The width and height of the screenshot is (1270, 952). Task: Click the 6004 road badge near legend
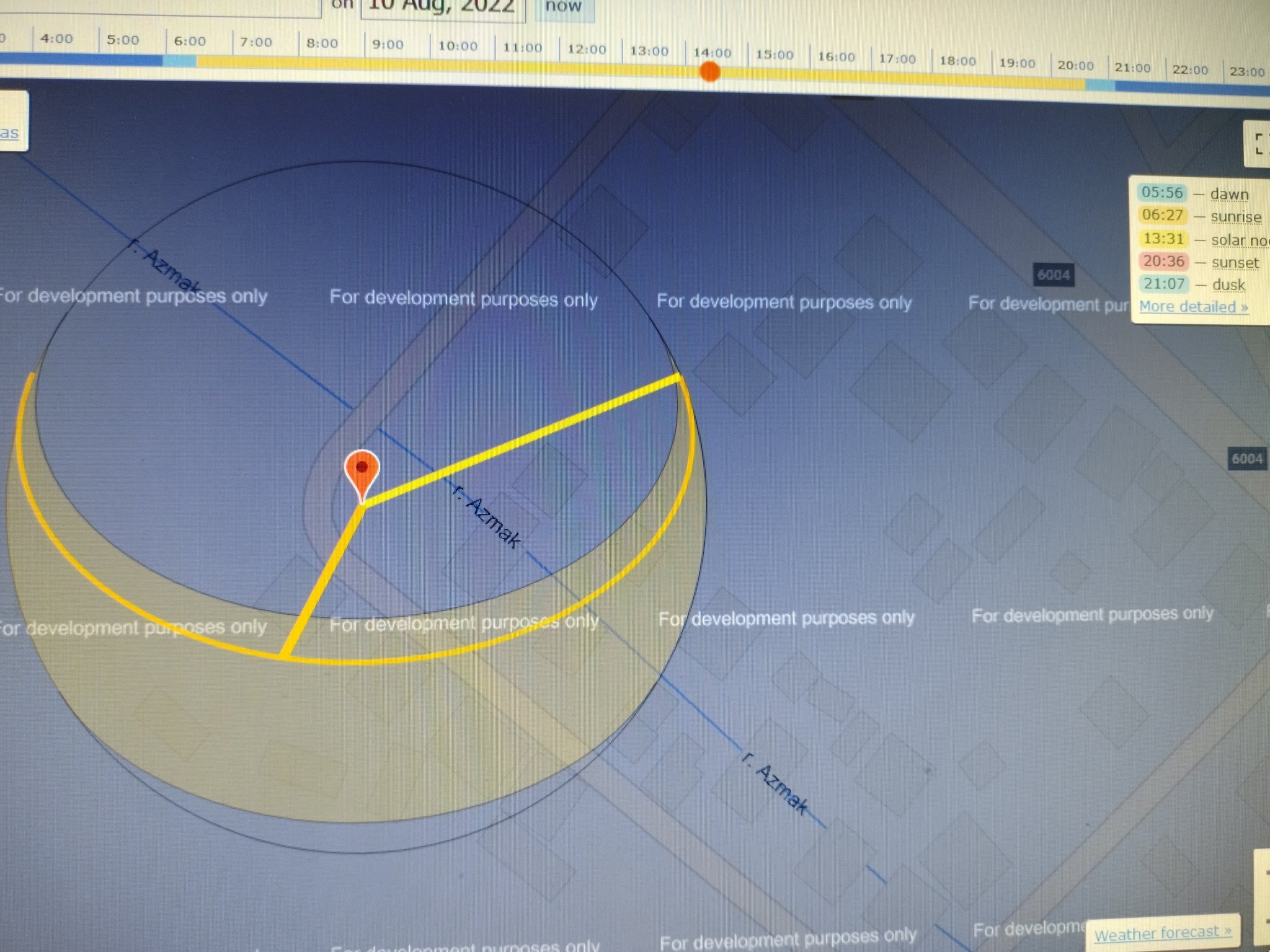point(1054,275)
